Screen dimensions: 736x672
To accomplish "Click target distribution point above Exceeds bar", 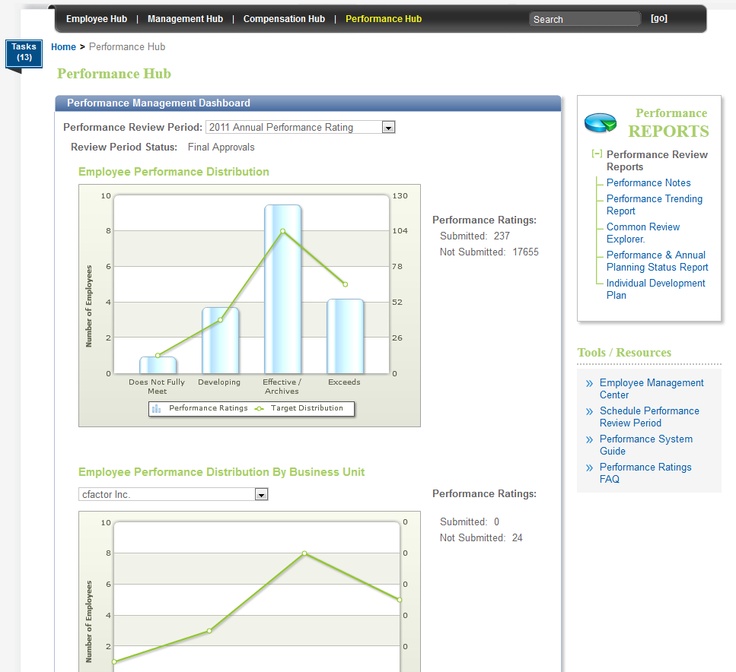I will pos(345,284).
